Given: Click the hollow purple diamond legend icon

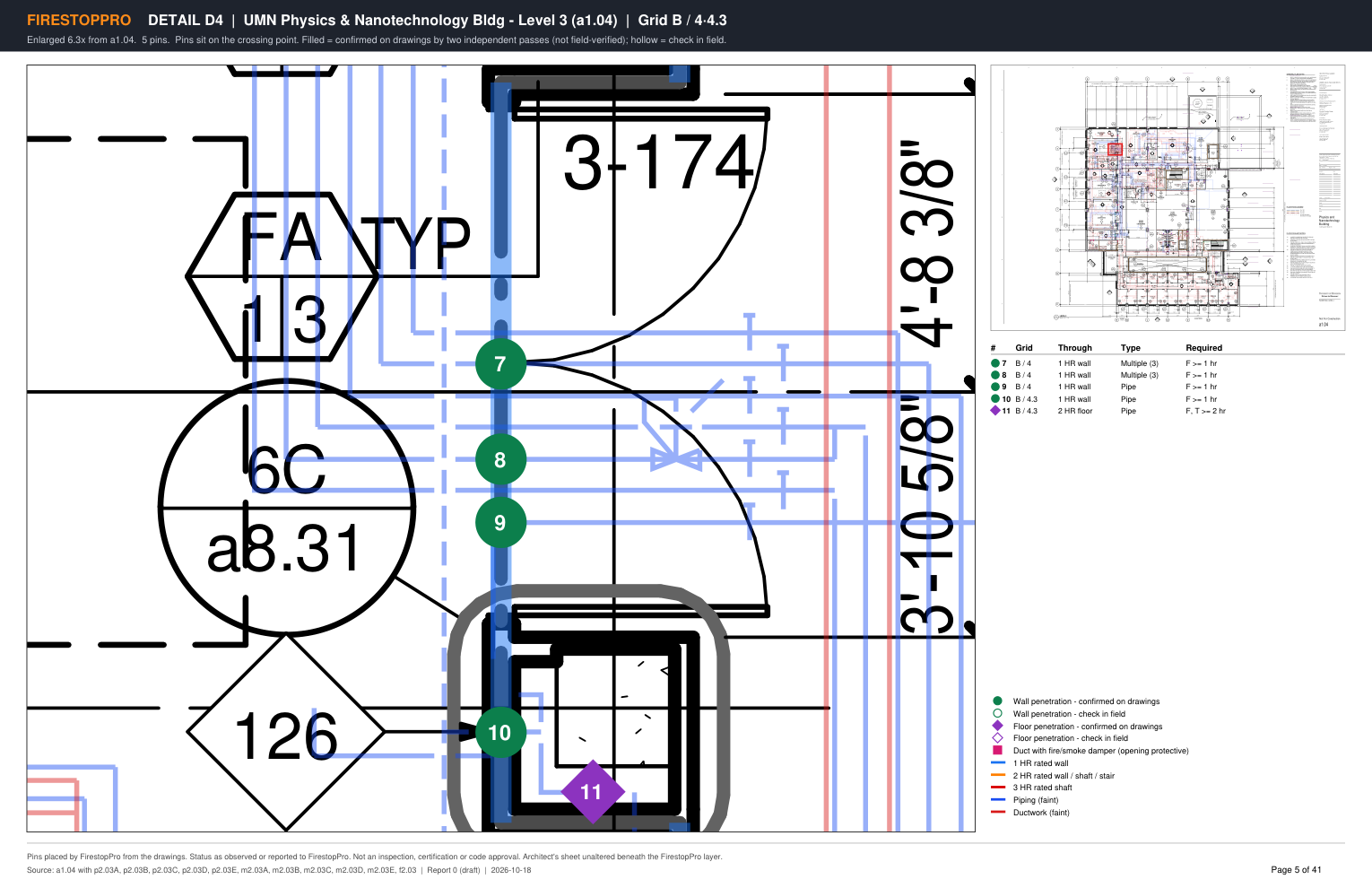Looking at the screenshot, I should point(997,738).
